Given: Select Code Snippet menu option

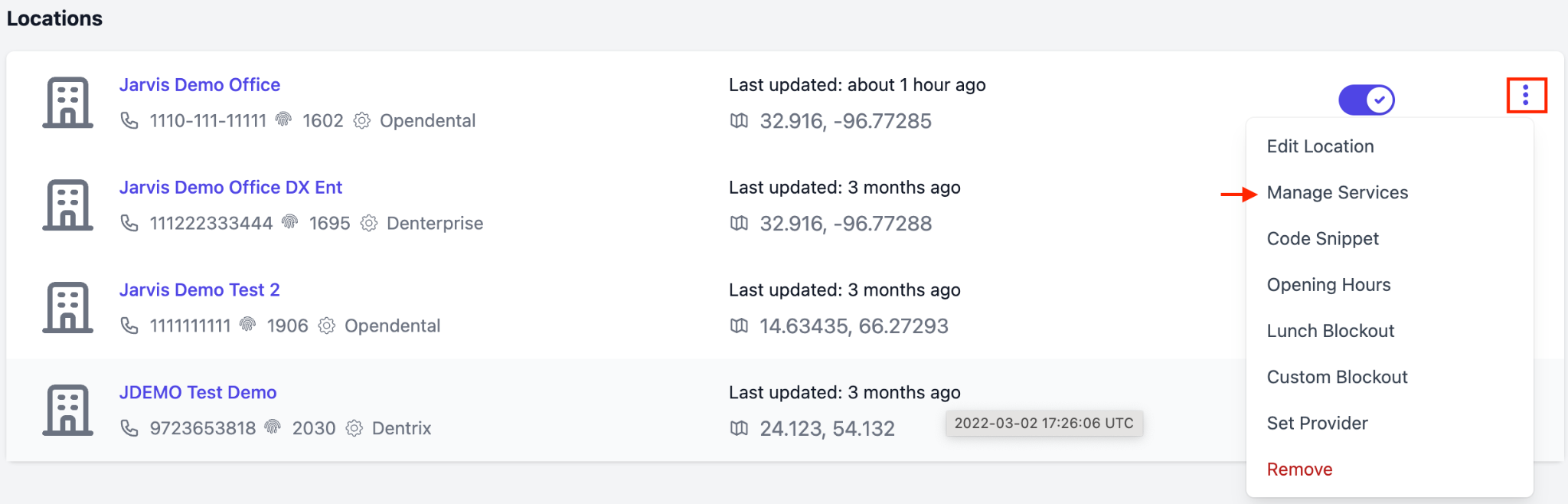Looking at the screenshot, I should tap(1322, 239).
